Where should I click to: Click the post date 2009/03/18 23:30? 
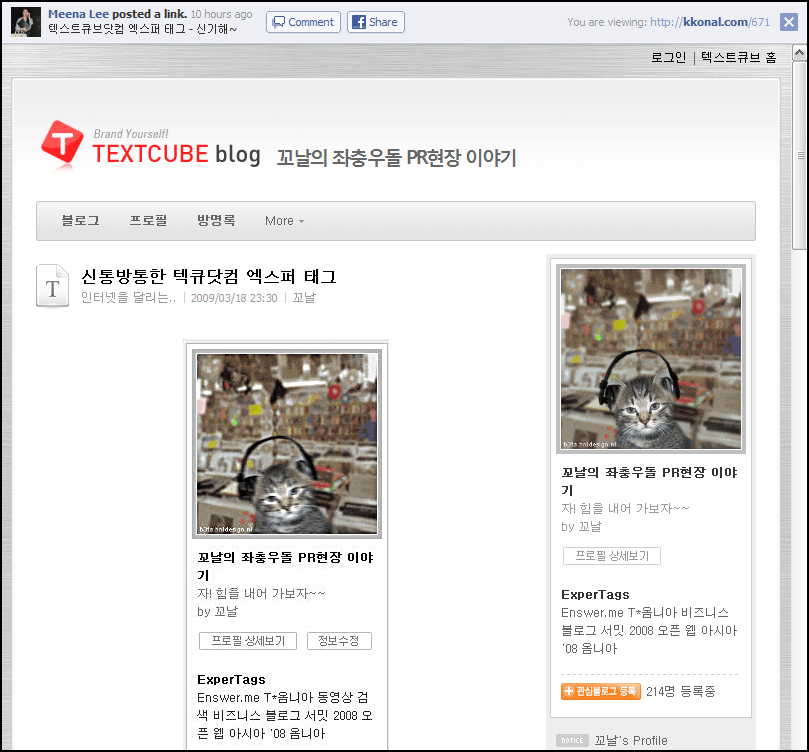(x=234, y=298)
